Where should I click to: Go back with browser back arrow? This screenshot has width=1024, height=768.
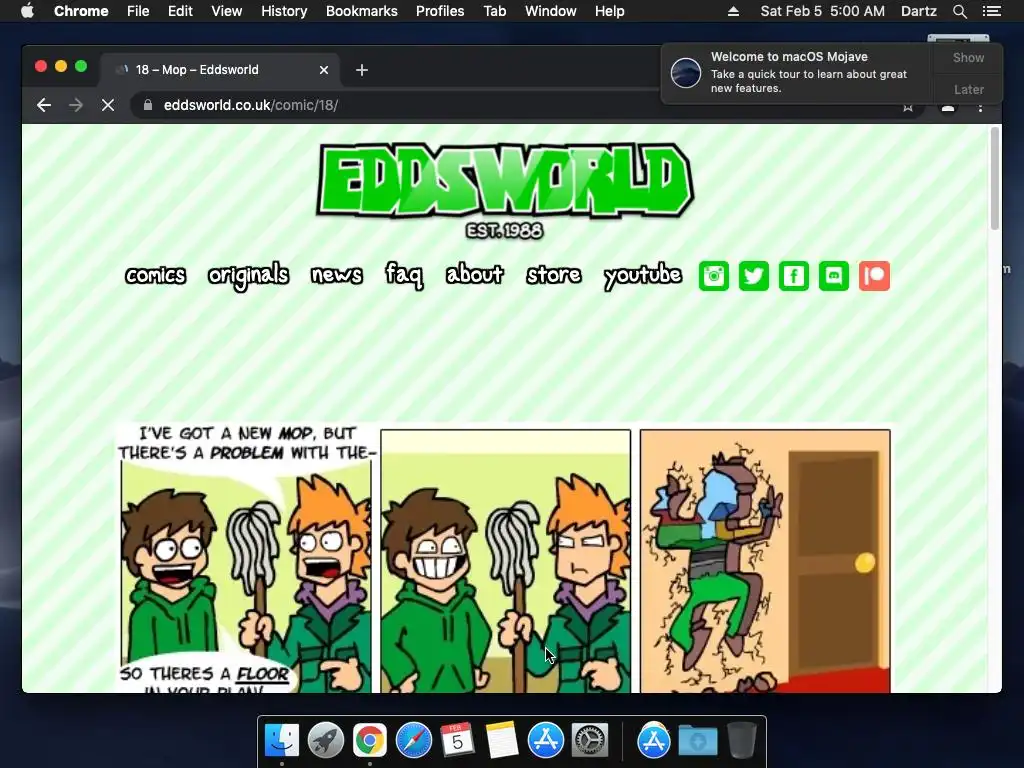pos(44,105)
